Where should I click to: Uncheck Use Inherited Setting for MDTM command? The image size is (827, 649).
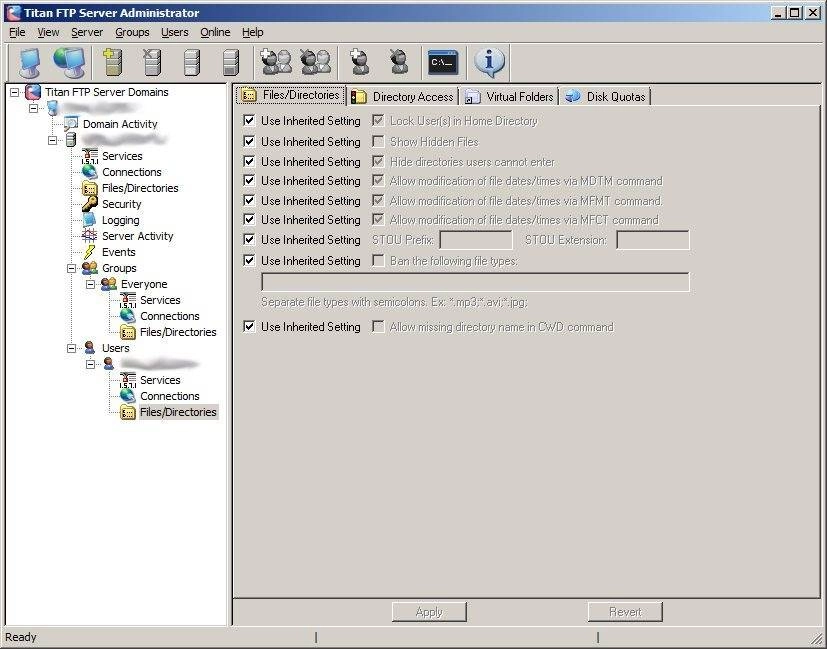(249, 180)
